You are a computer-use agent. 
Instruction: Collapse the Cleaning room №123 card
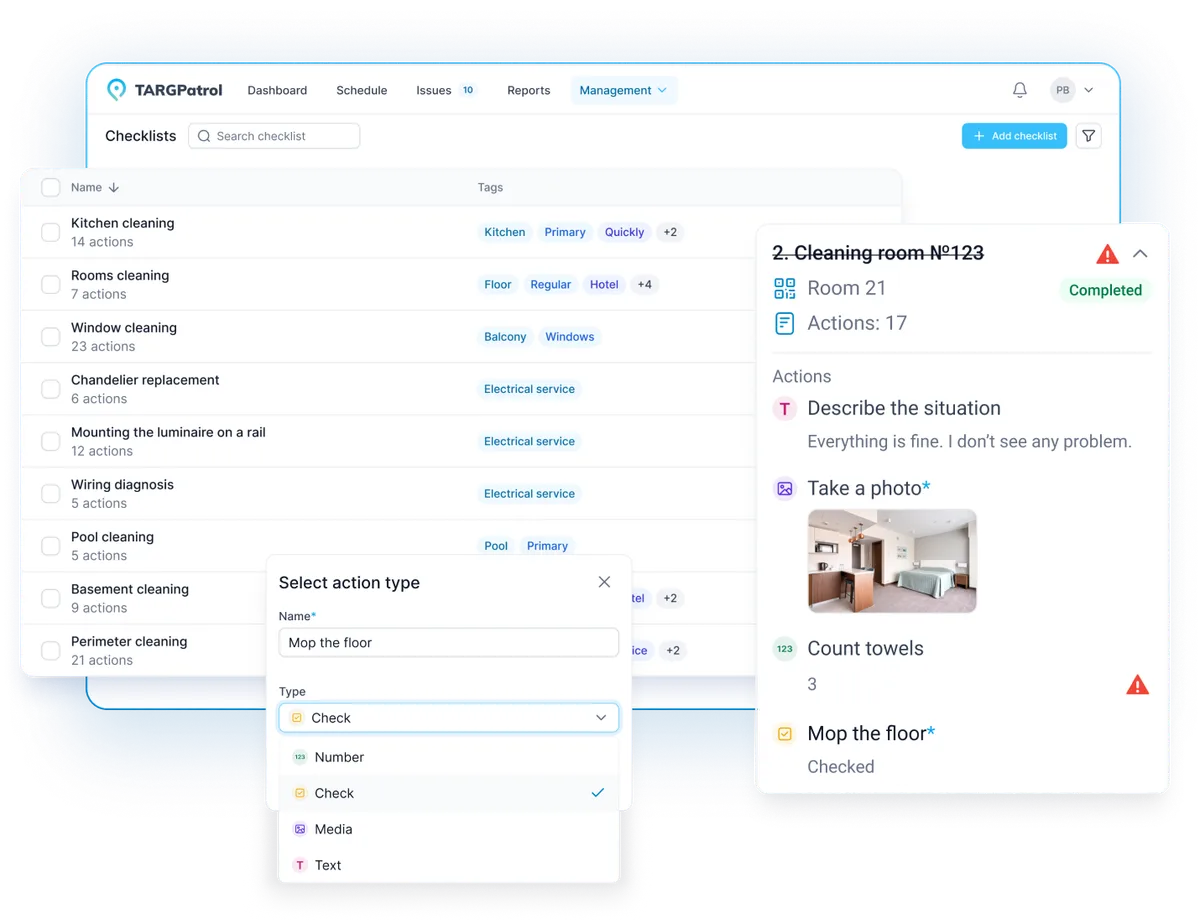click(1140, 254)
